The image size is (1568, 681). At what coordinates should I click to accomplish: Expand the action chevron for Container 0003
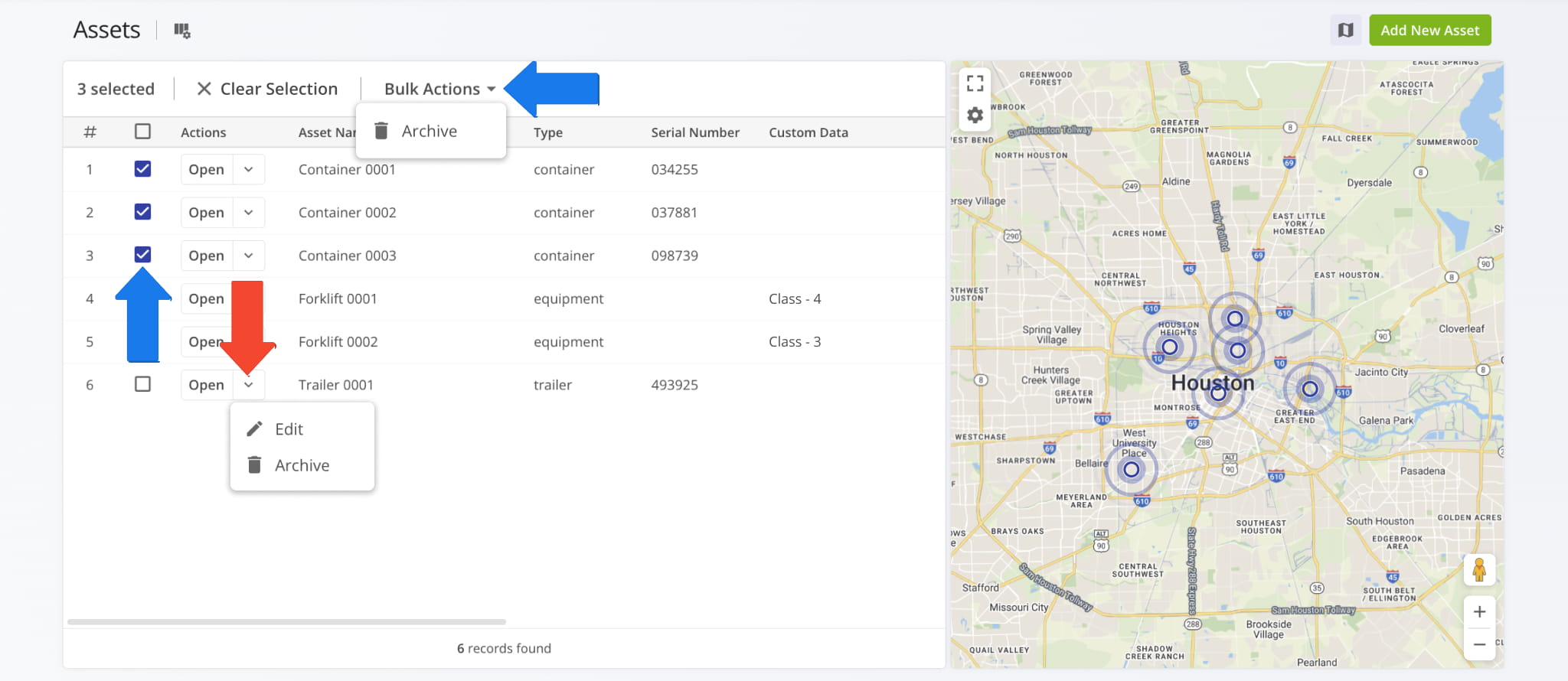pos(249,256)
